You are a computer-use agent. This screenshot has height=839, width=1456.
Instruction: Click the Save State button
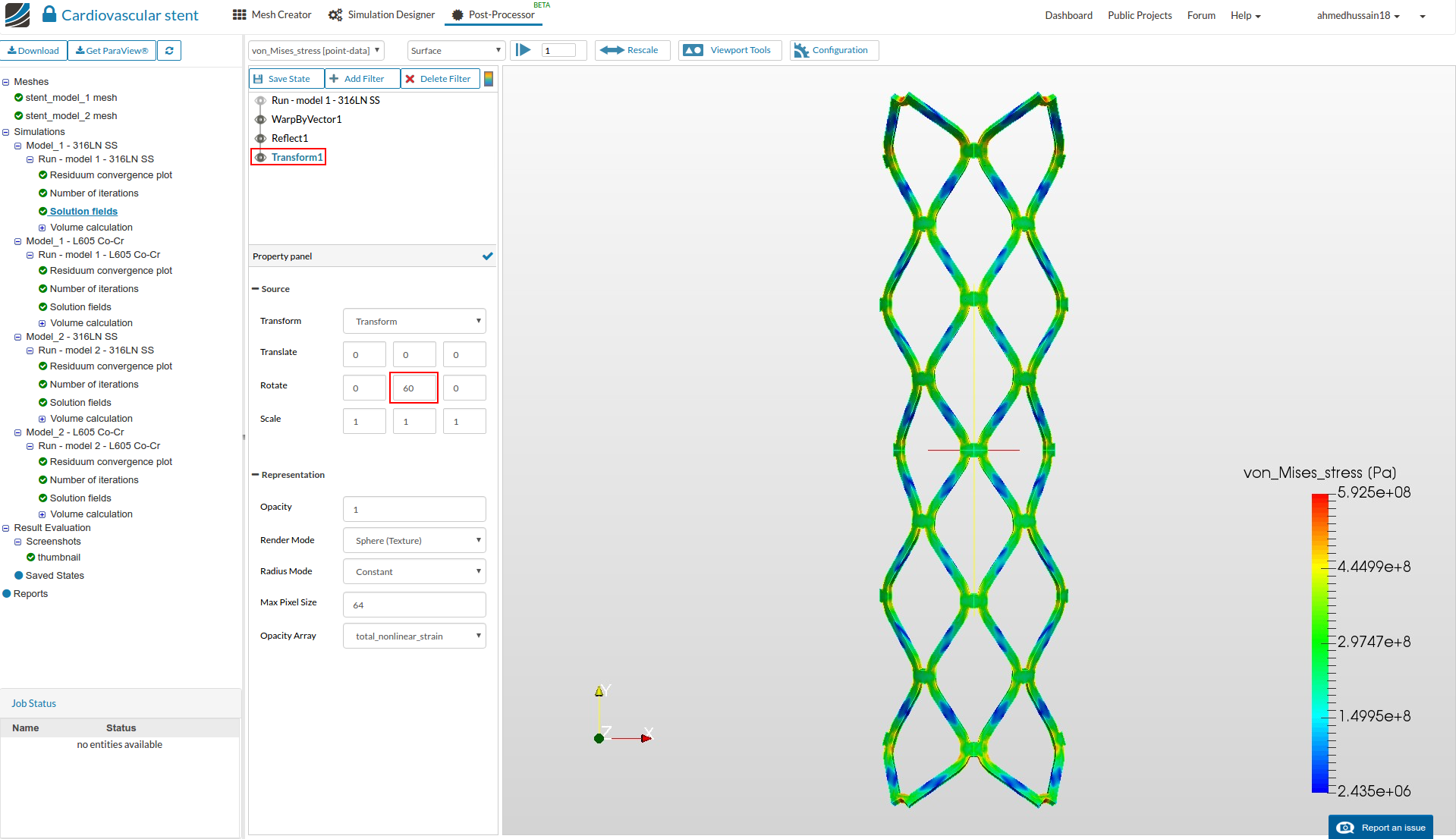click(285, 78)
